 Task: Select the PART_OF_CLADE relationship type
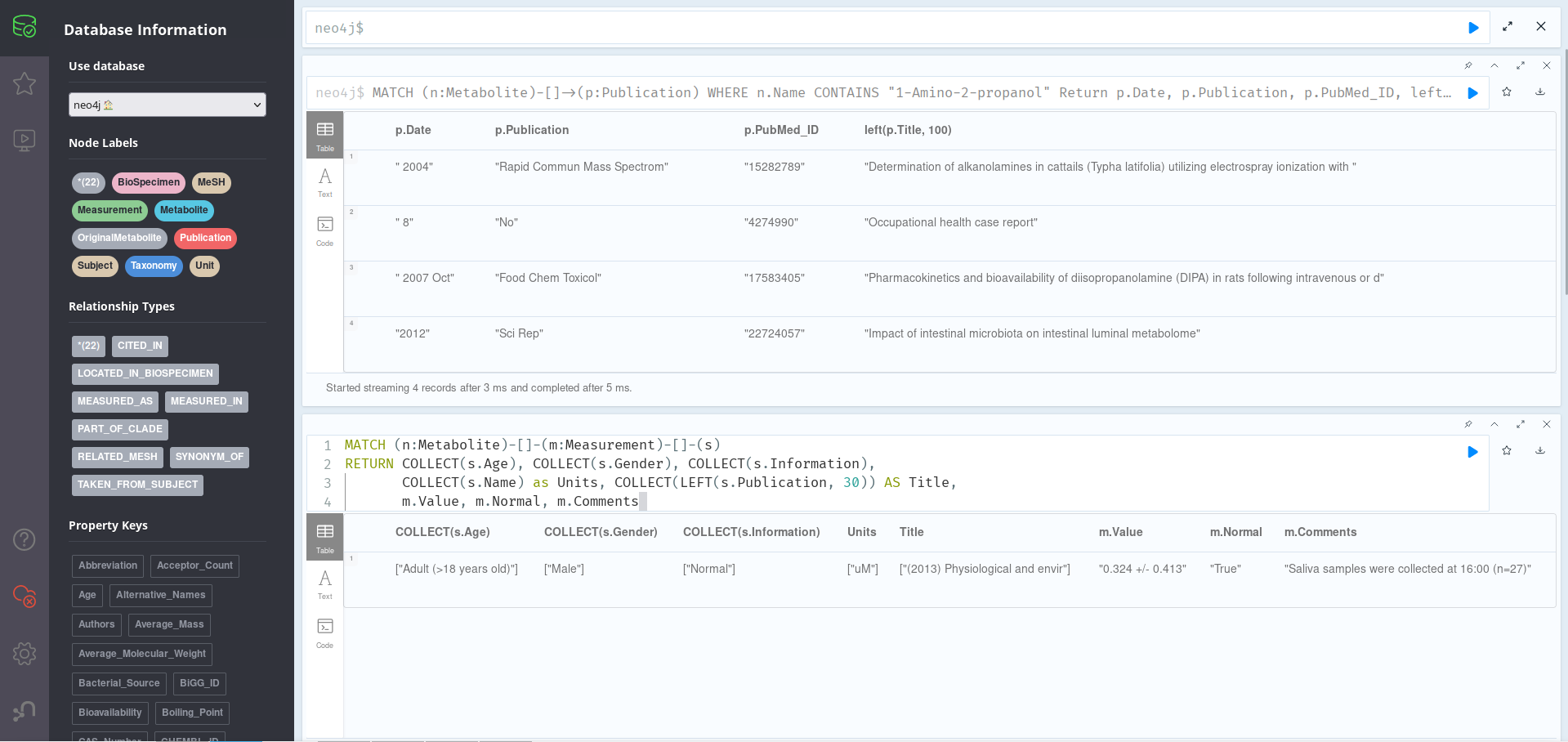point(120,430)
